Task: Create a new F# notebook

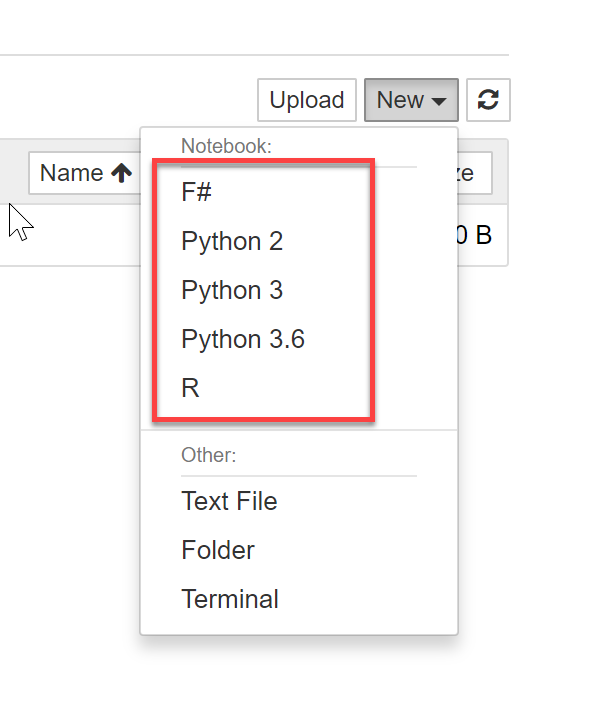Action: coord(196,193)
